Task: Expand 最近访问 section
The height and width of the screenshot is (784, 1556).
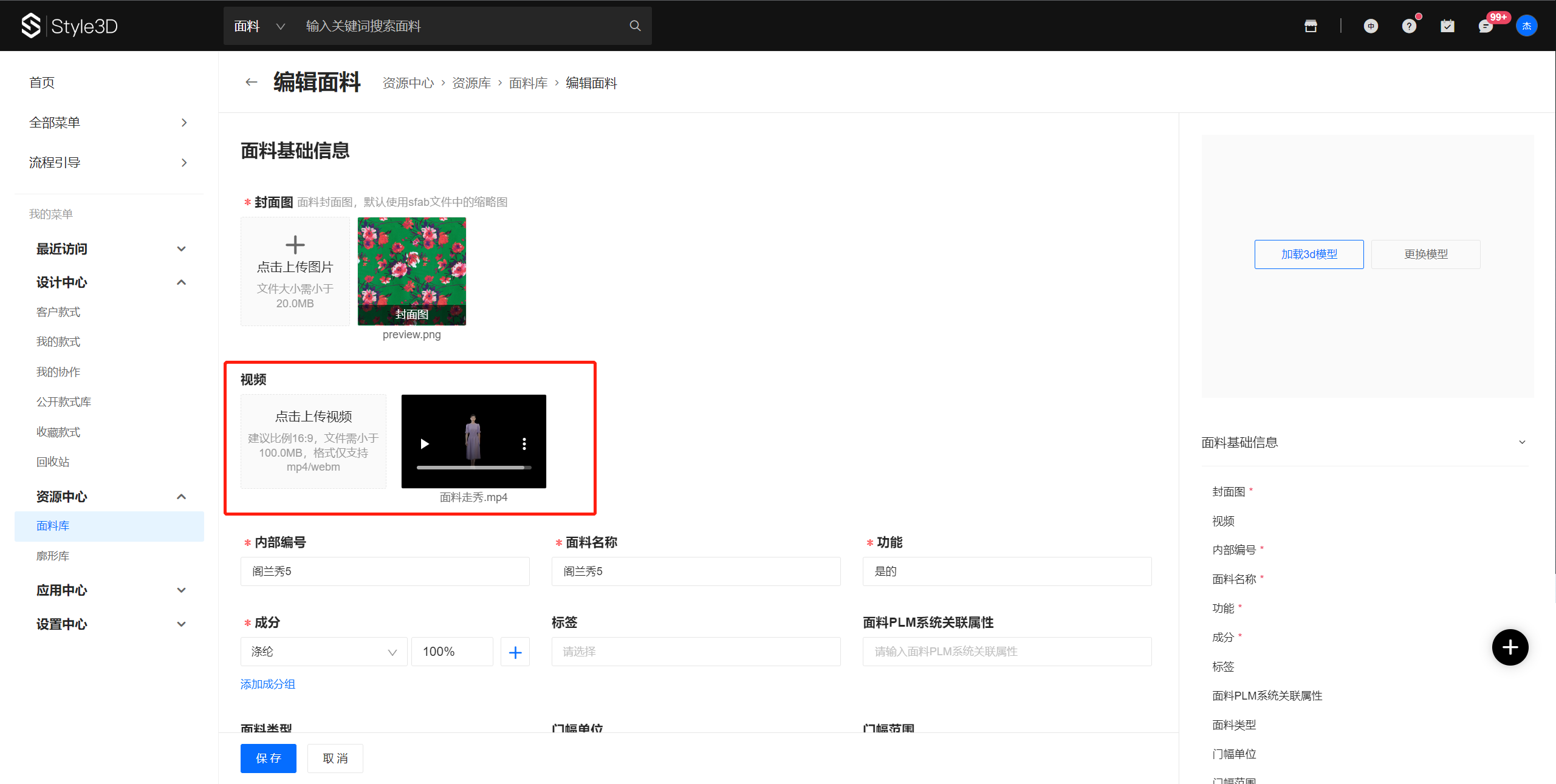Action: (181, 249)
